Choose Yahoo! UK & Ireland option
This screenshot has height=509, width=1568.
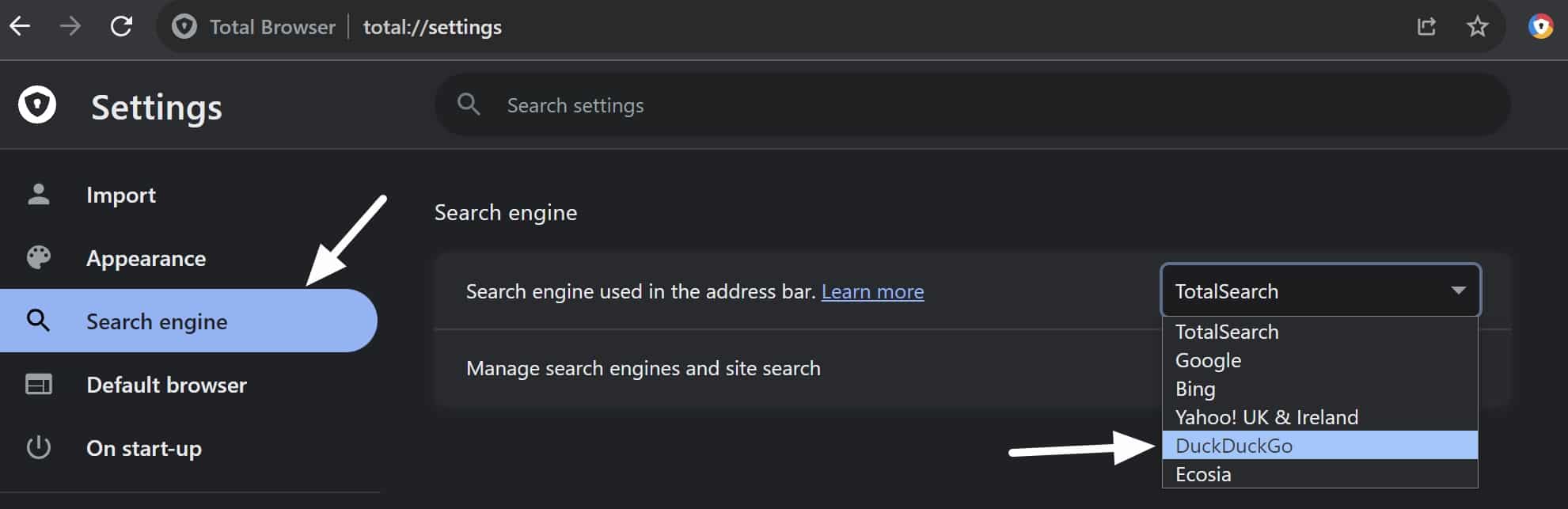(1319, 417)
